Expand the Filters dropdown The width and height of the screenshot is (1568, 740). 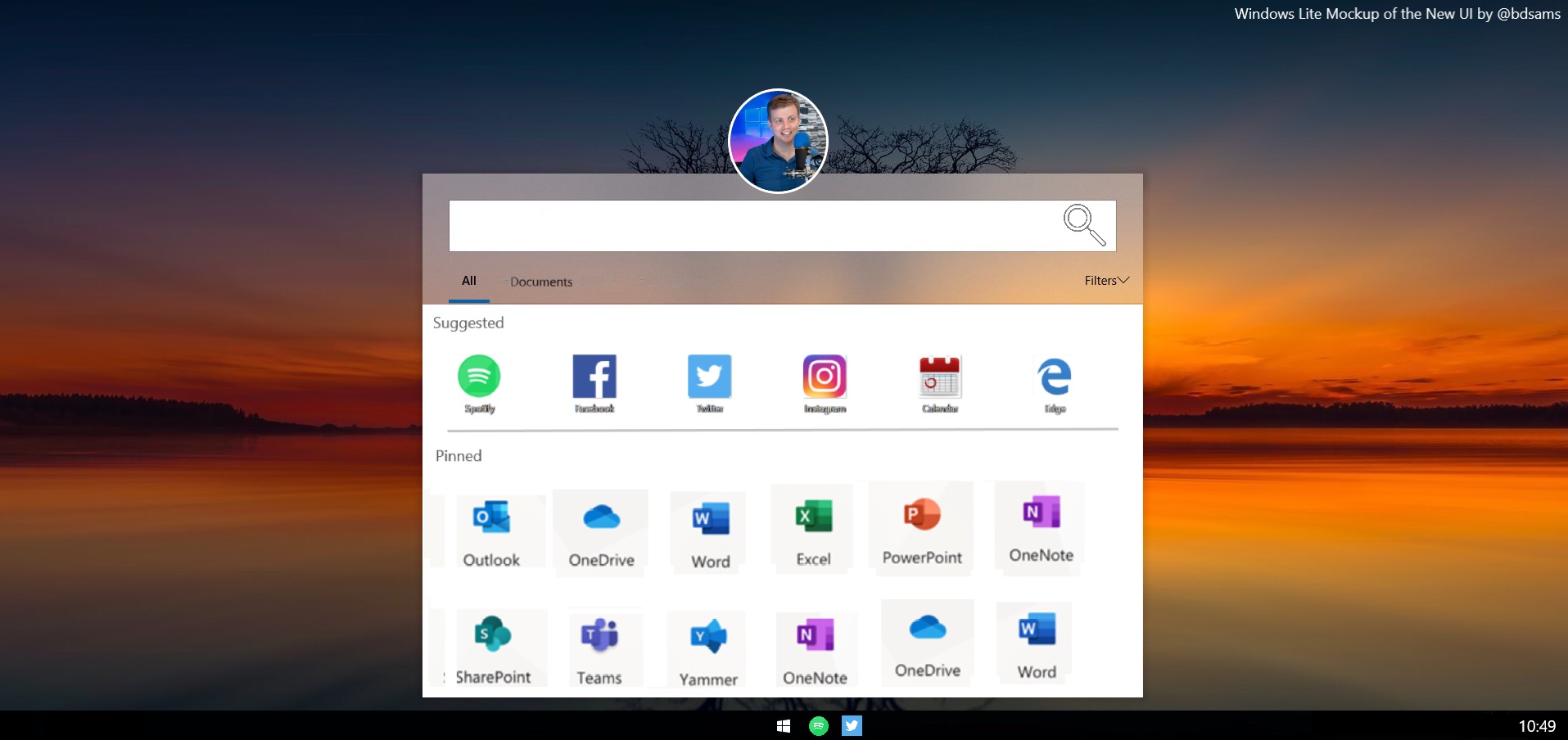1107,281
